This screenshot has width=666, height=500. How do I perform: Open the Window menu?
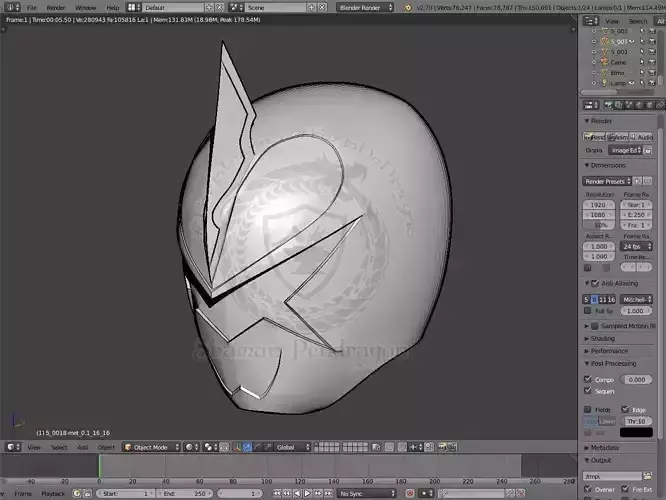pos(85,8)
